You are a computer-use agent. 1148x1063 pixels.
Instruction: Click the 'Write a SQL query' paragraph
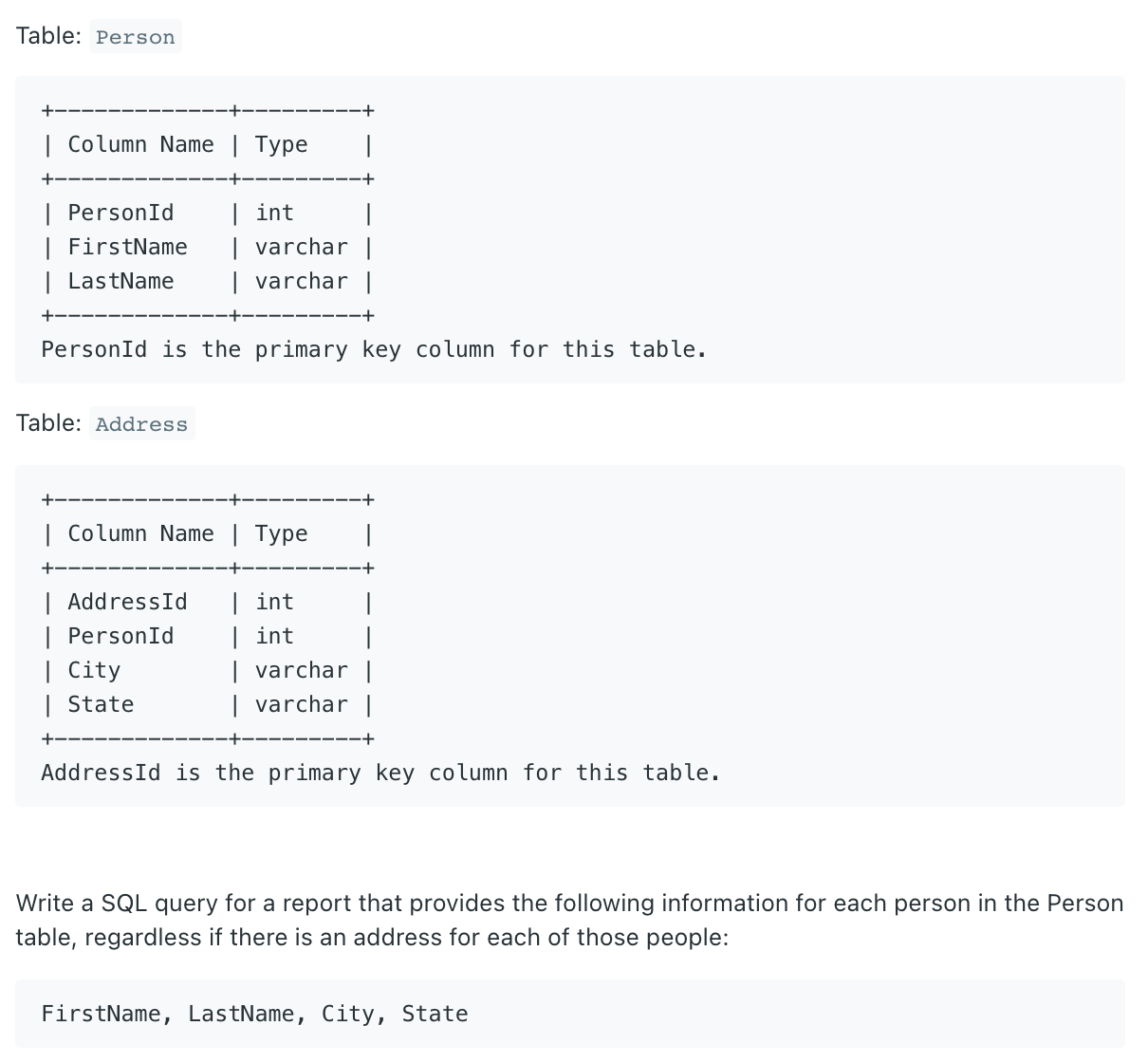[569, 921]
